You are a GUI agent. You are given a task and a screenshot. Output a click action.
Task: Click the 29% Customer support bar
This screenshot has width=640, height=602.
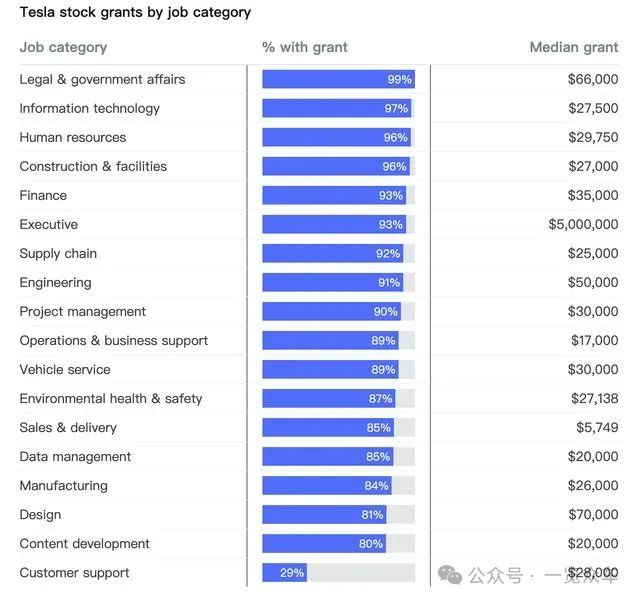pos(284,573)
